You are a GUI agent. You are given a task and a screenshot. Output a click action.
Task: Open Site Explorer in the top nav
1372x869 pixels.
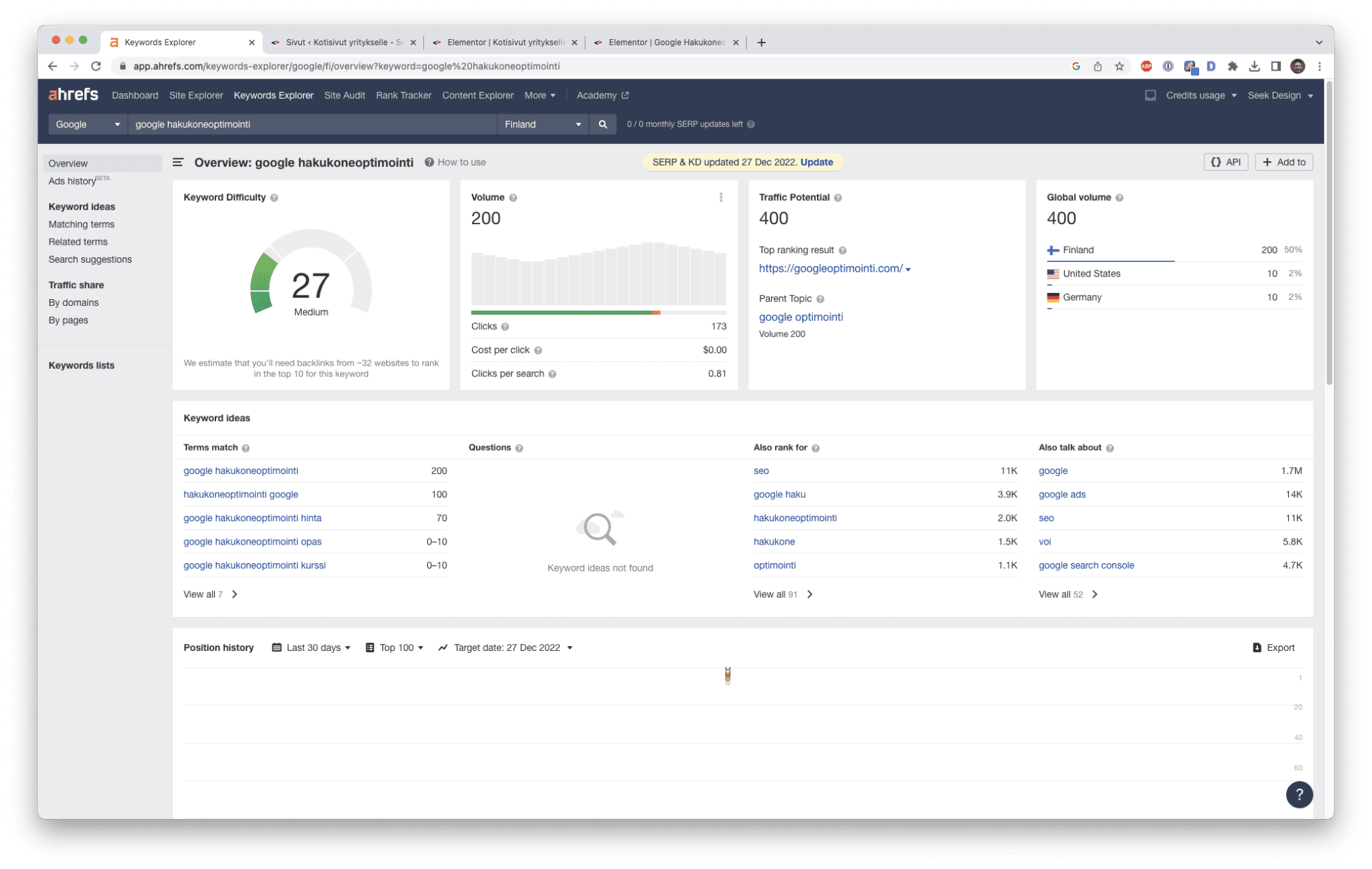[196, 95]
